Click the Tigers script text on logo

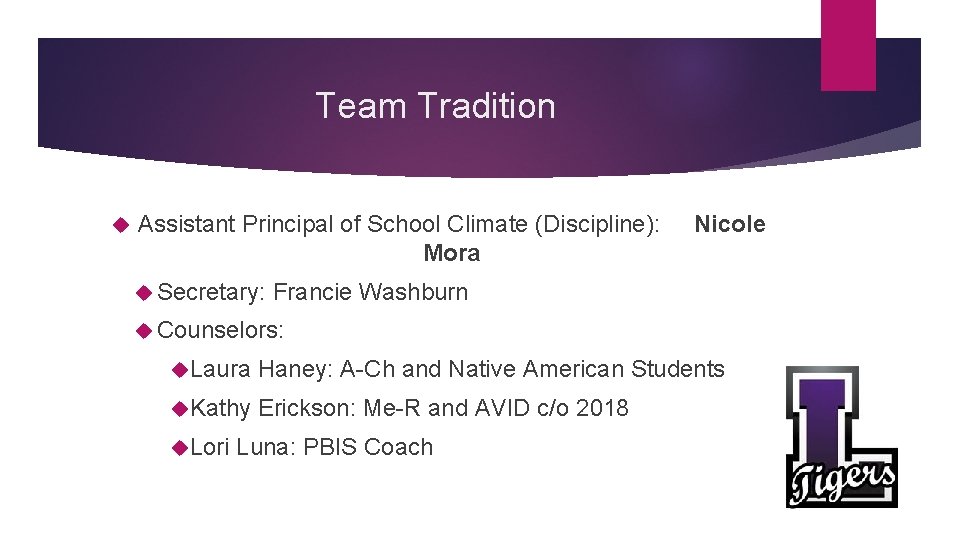(x=841, y=482)
